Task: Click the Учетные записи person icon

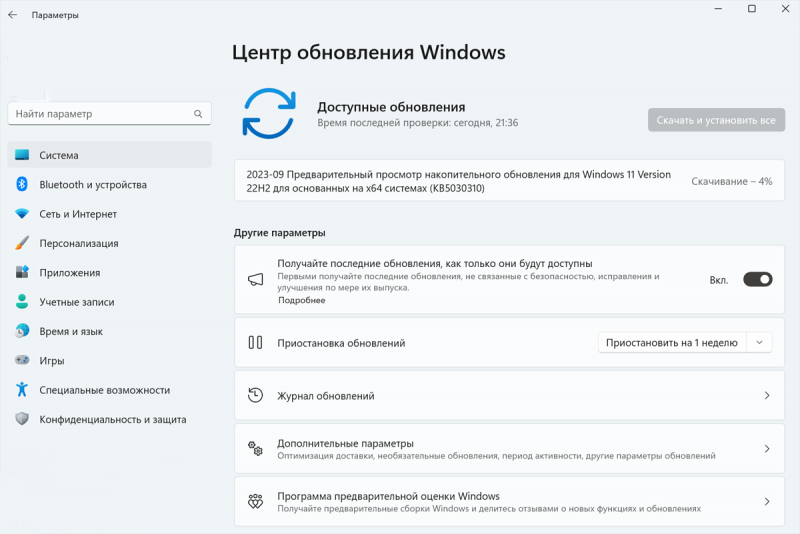Action: tap(21, 302)
